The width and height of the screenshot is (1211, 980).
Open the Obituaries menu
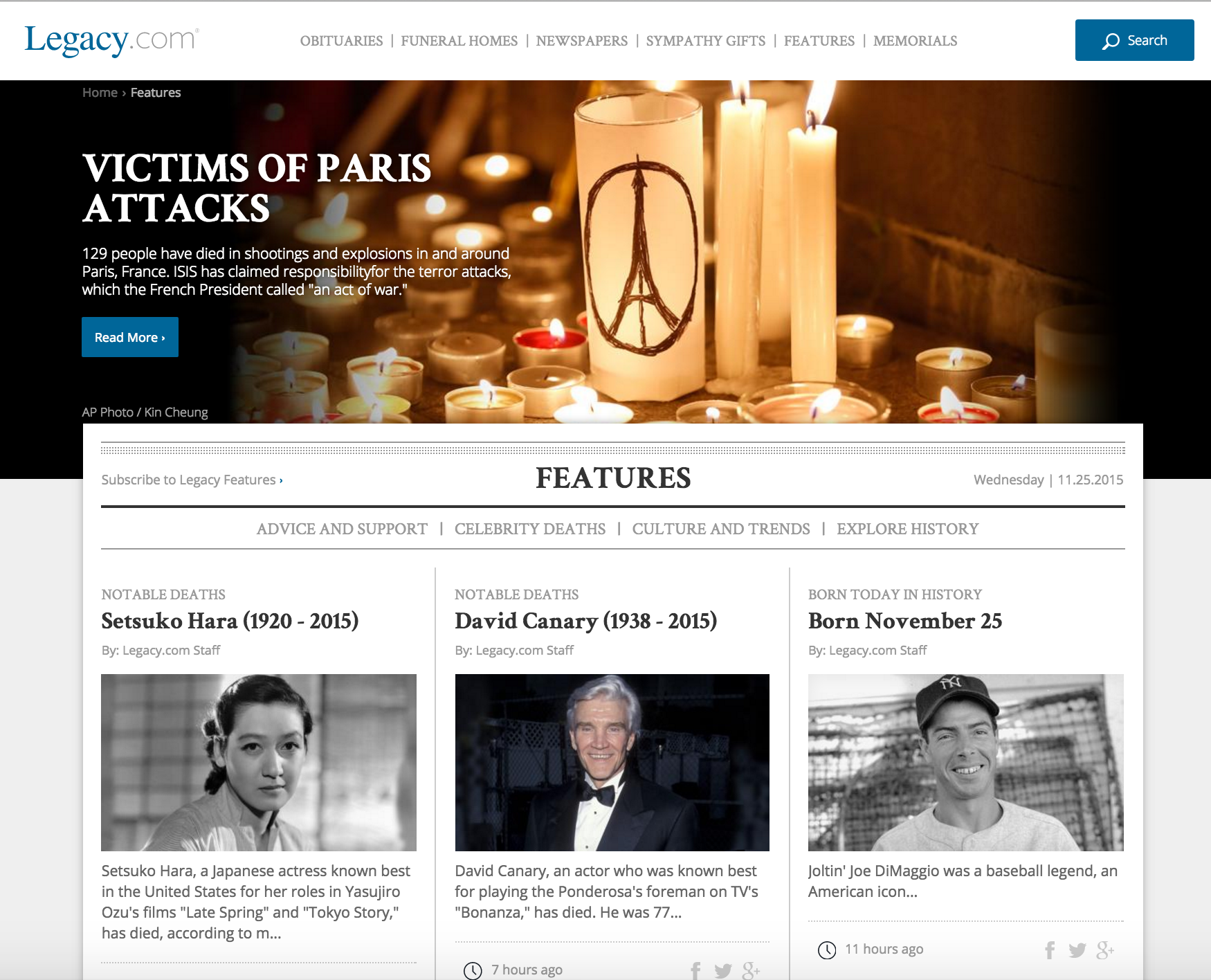click(x=341, y=41)
